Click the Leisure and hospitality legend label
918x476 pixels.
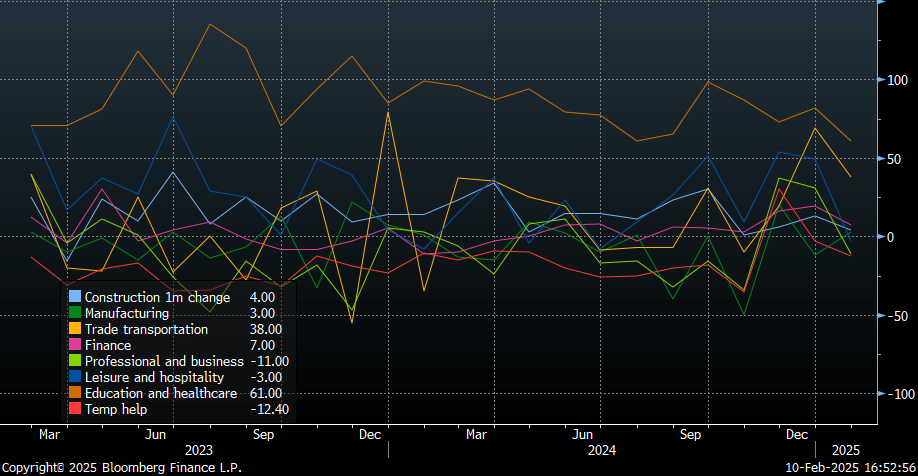(155, 377)
